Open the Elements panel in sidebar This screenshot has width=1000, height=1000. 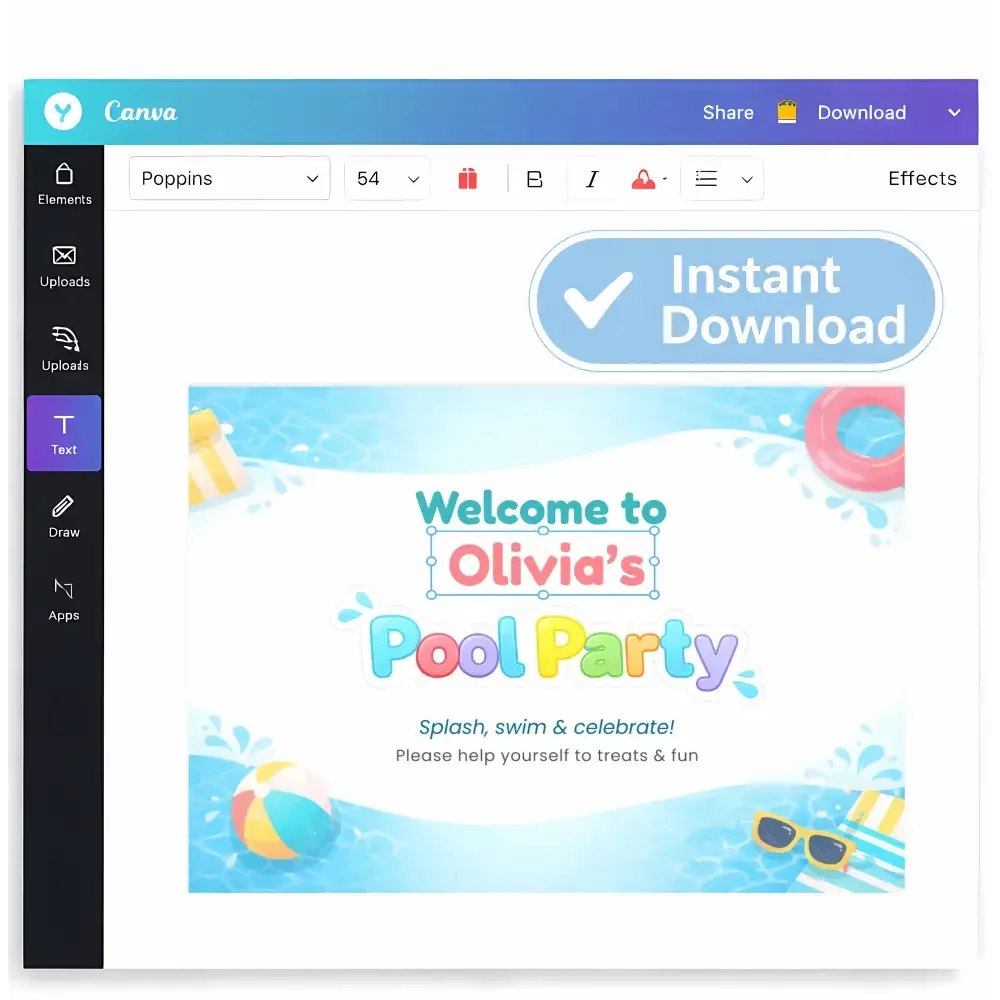coord(64,185)
